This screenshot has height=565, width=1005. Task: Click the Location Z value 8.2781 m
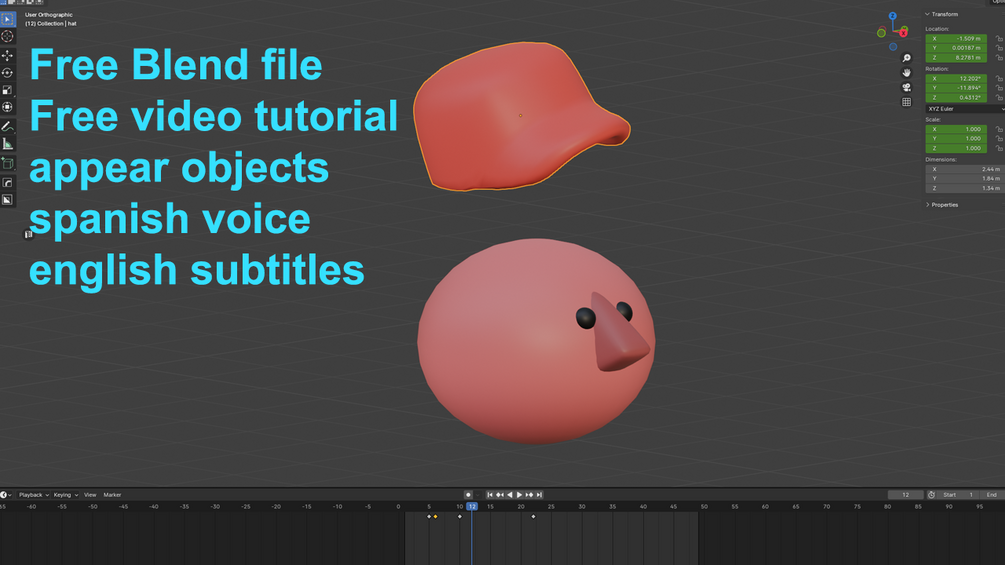pos(956,58)
